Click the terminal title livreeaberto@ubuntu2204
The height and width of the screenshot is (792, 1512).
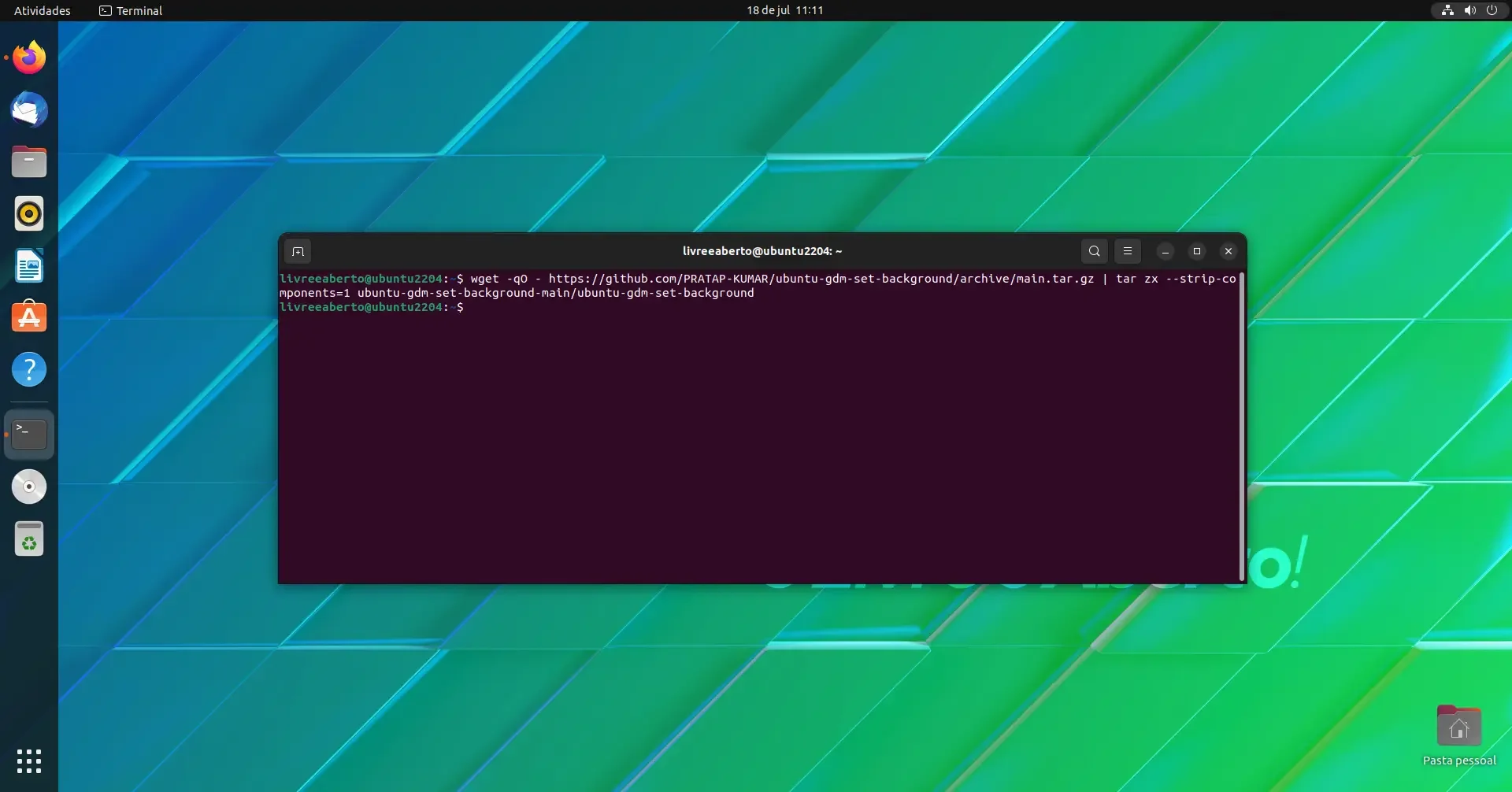click(x=762, y=251)
